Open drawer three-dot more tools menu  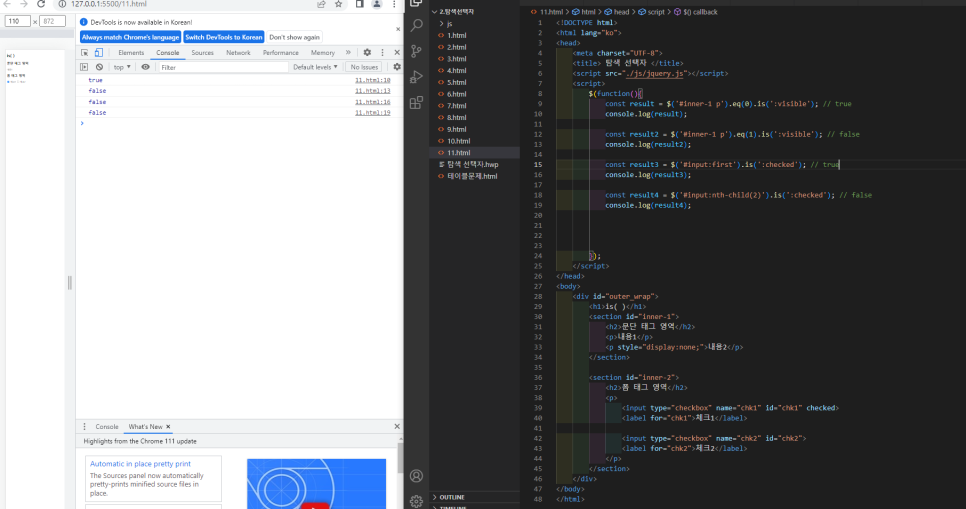pyautogui.click(x=84, y=426)
